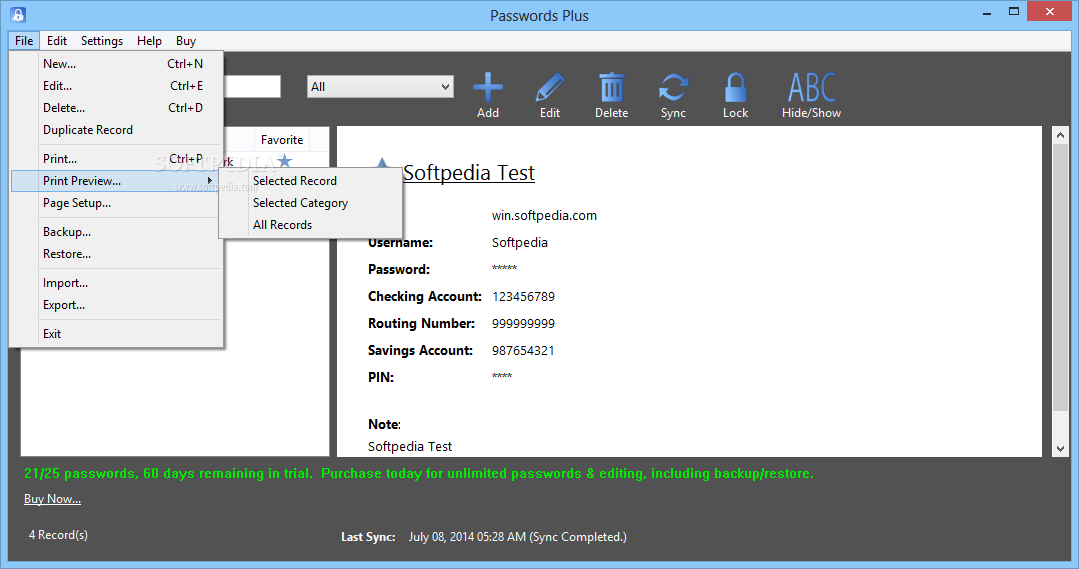Click the masked PIN value
Screen dimensions: 1079x569
click(502, 376)
